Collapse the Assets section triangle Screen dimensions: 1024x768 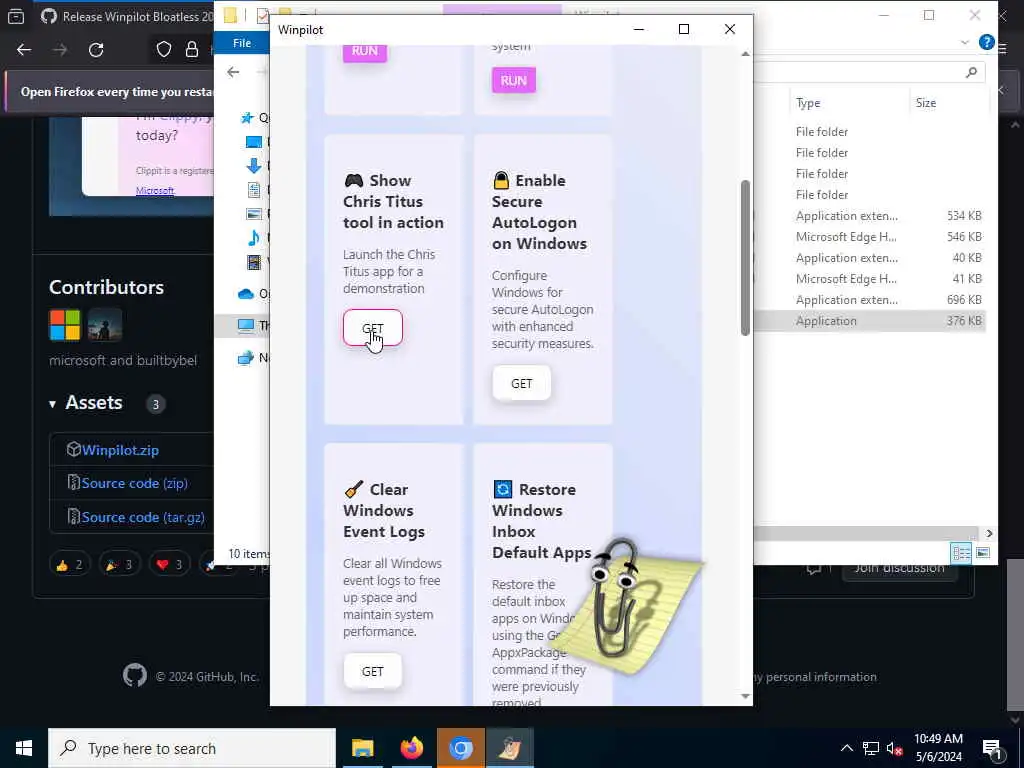point(52,404)
